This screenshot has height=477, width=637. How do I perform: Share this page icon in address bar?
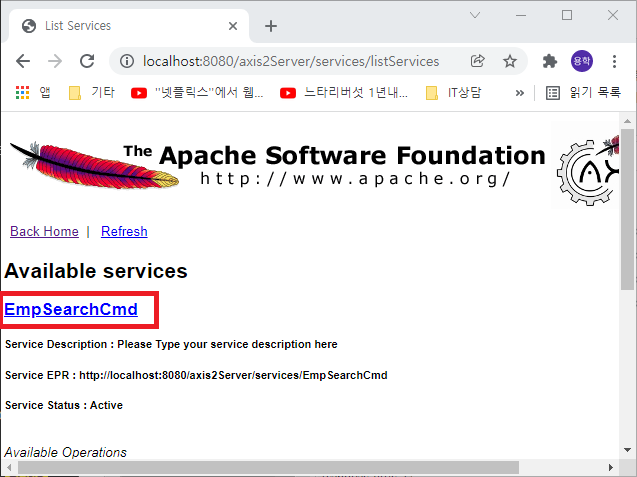pos(477,61)
